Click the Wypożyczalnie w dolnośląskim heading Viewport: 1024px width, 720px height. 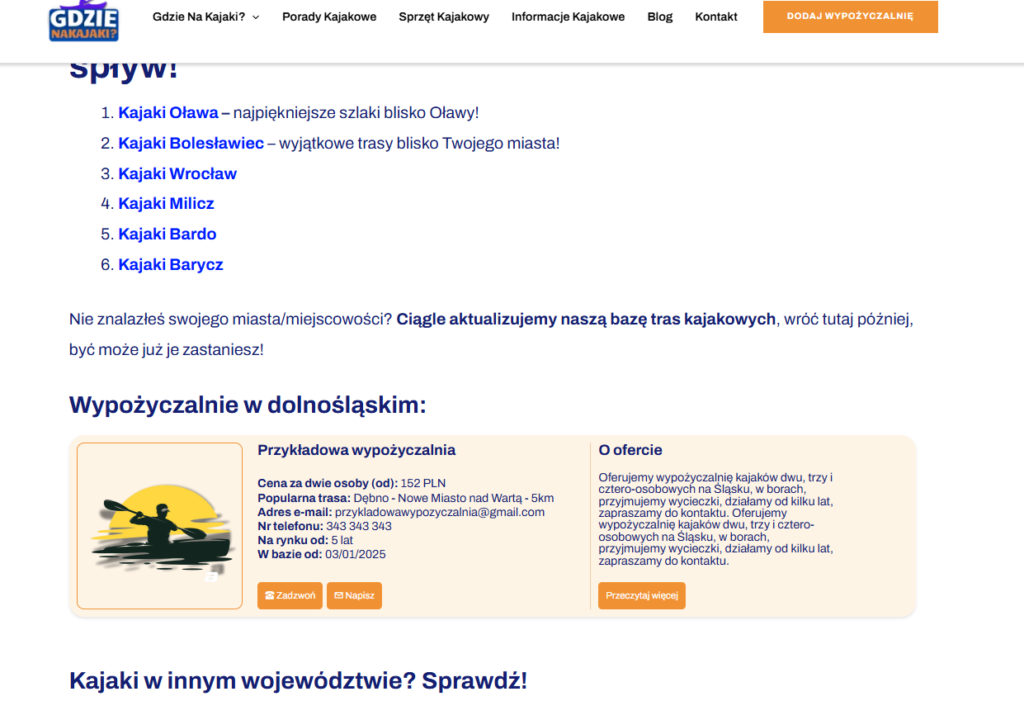(x=248, y=405)
